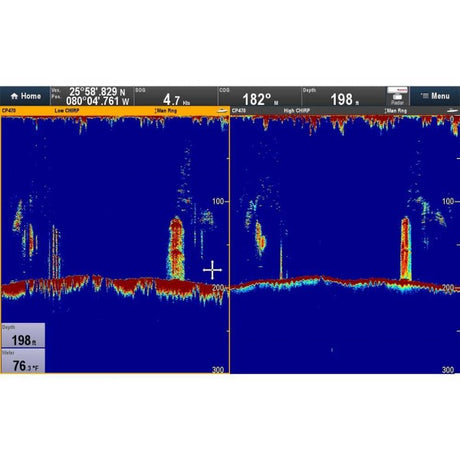The width and height of the screenshot is (460, 460).
Task: Toggle Man Rng in High CHIRP pane
Action: click(x=396, y=111)
